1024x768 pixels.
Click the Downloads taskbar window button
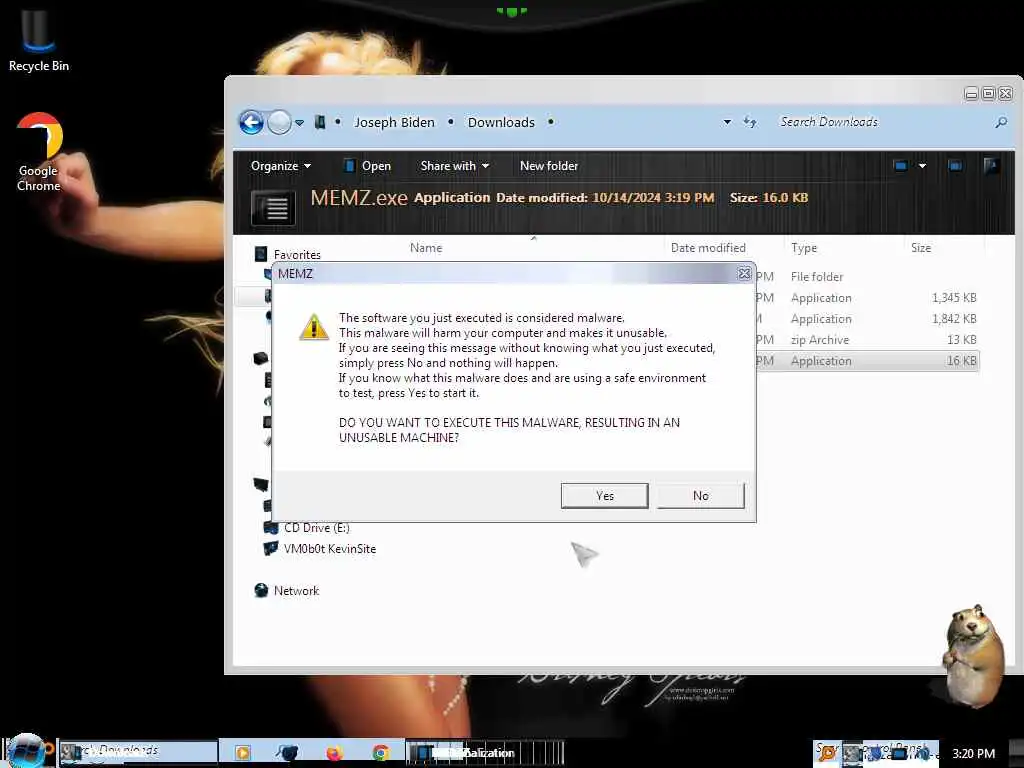pyautogui.click(x=138, y=752)
